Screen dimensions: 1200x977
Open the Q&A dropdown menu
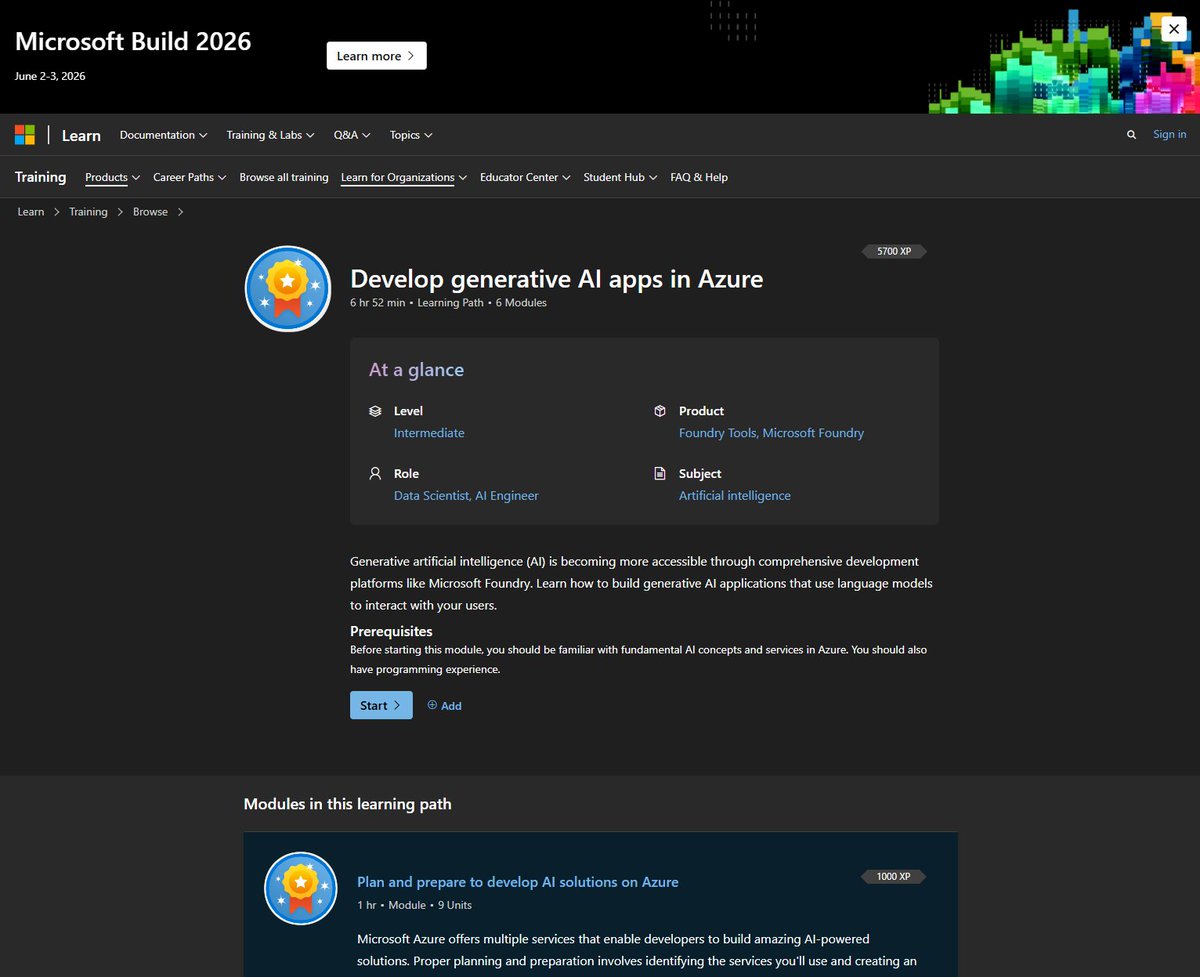pos(352,135)
